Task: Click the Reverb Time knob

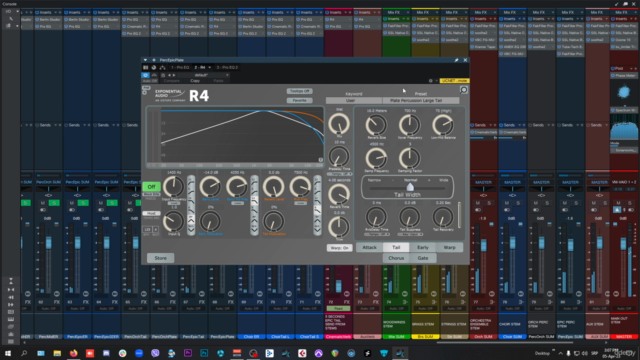Action: tap(339, 194)
